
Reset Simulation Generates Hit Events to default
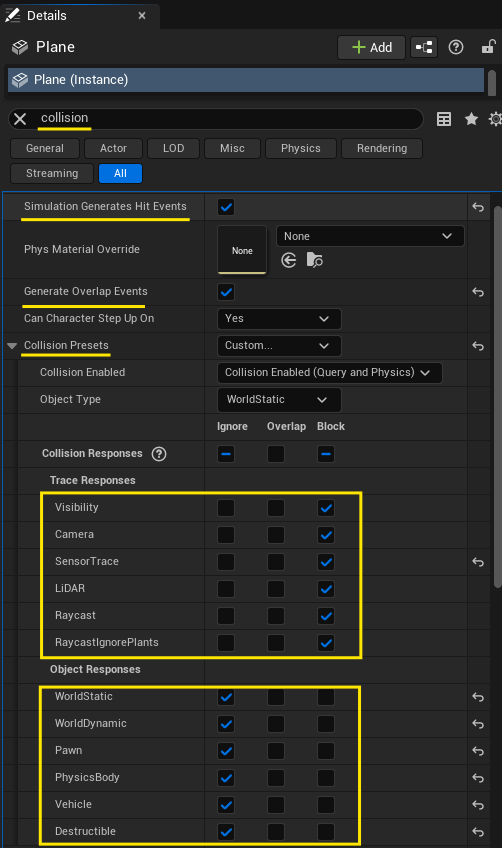pos(478,207)
